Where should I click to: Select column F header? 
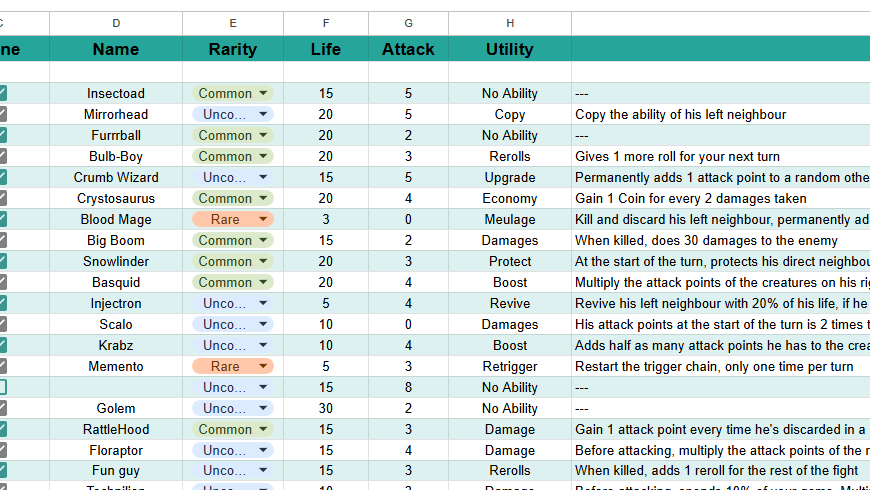(x=326, y=23)
